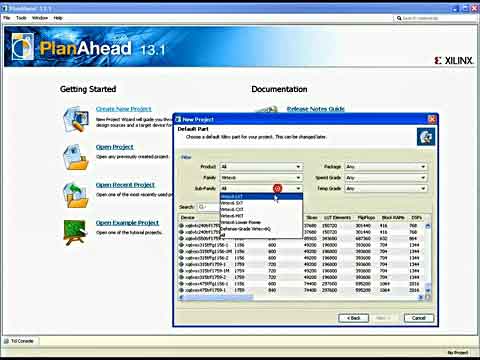
Task: Cancel the New Project dialog
Action: pos(419,318)
